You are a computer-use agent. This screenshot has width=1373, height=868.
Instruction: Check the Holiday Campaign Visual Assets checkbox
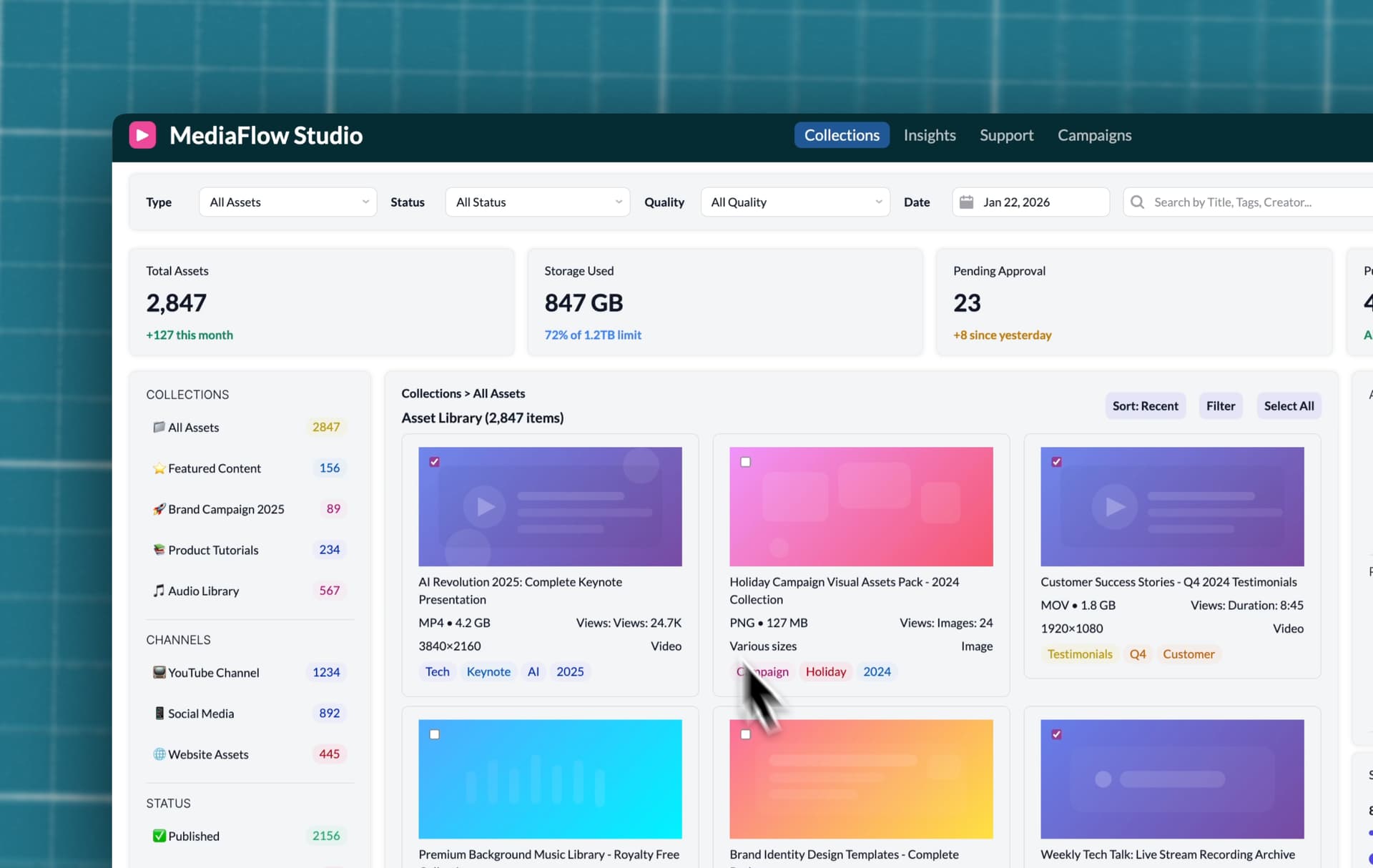[x=745, y=462]
